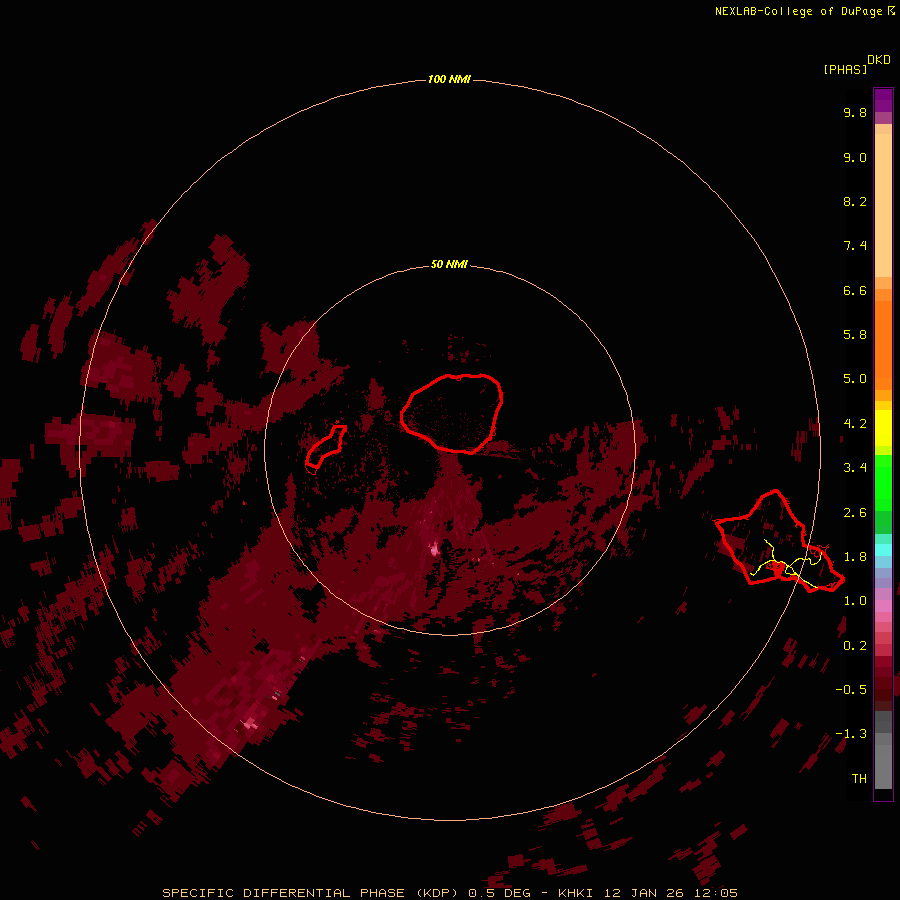900x900 pixels.
Task: Click the 6.6 scale value
Action: coord(855,290)
